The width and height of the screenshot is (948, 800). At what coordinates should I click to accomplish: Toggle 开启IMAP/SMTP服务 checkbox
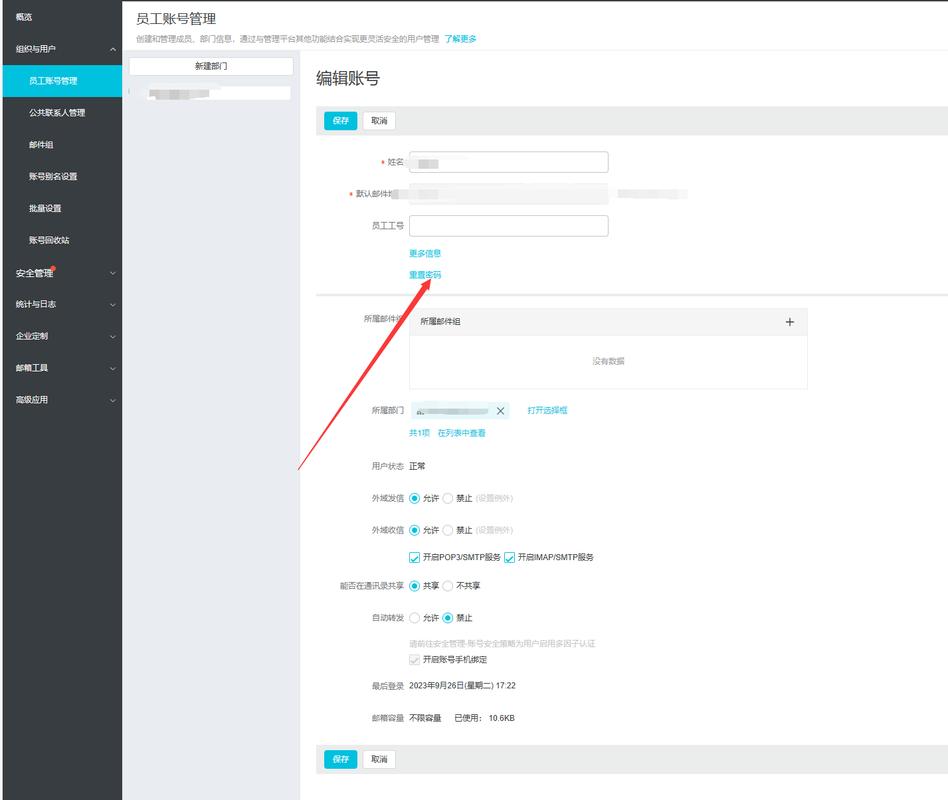pyautogui.click(x=510, y=558)
